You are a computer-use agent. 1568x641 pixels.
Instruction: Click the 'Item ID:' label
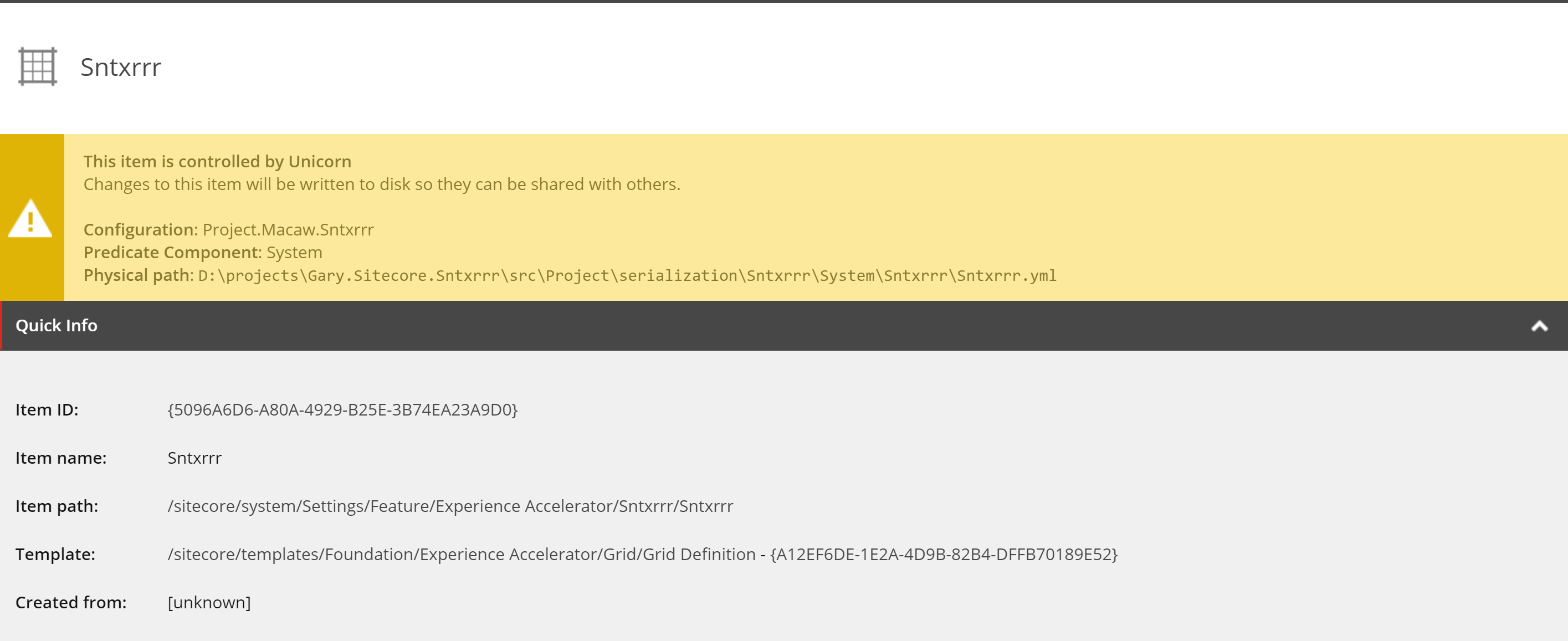point(47,409)
